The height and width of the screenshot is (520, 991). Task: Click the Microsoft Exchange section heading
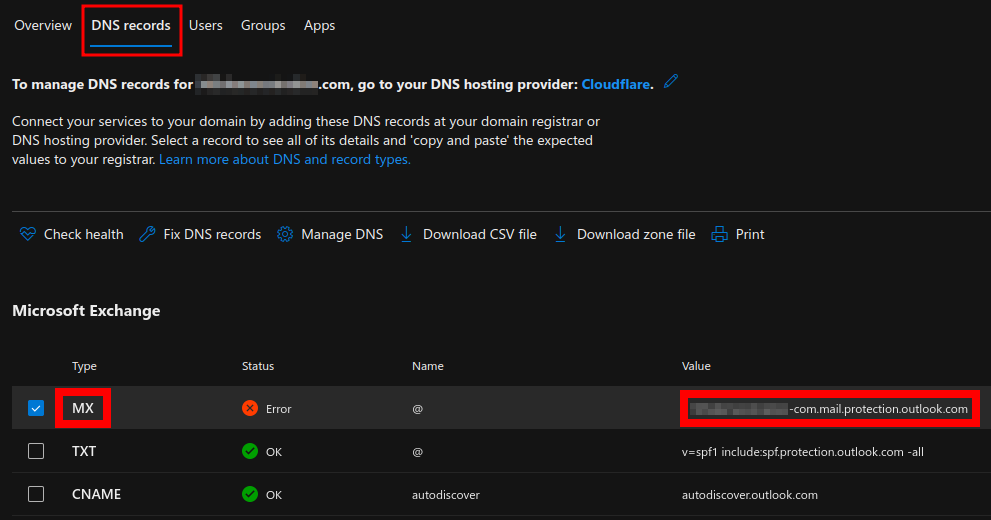click(86, 311)
